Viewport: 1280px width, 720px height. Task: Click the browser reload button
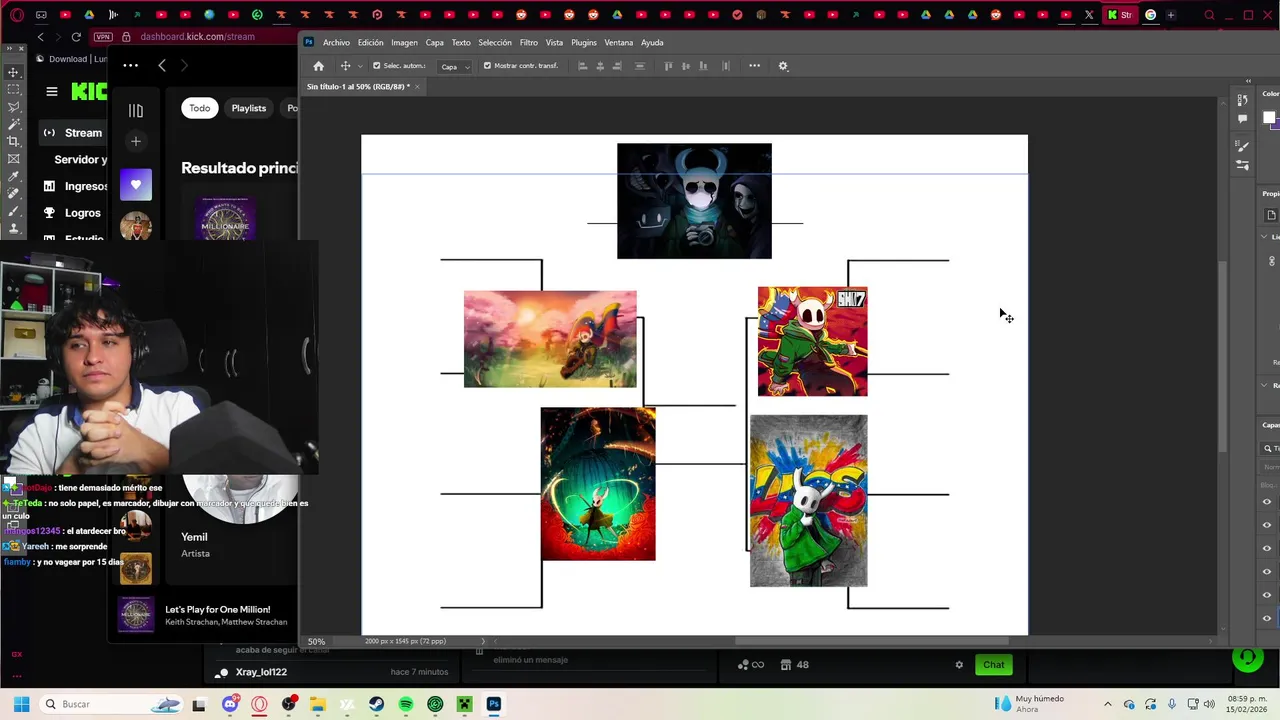point(76,37)
